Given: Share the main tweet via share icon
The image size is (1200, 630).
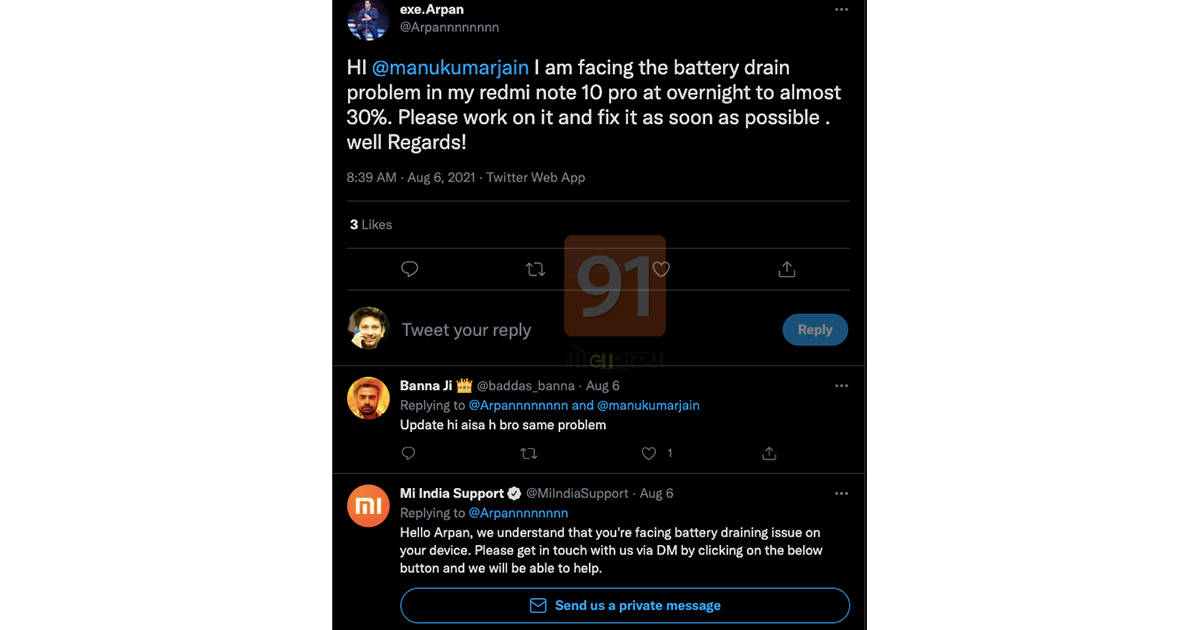Looking at the screenshot, I should 787,269.
